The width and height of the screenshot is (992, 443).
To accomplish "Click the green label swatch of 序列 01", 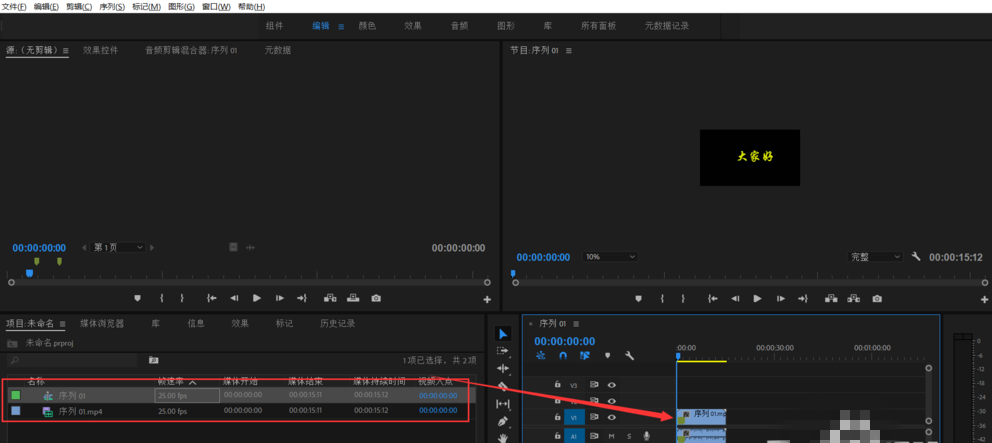I will coord(15,395).
